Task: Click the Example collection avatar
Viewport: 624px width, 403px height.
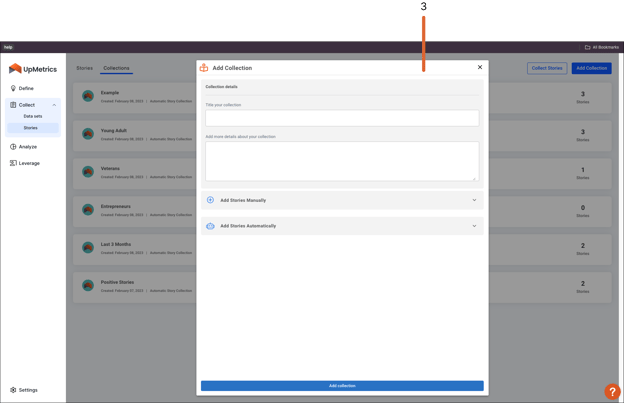Action: tap(88, 96)
